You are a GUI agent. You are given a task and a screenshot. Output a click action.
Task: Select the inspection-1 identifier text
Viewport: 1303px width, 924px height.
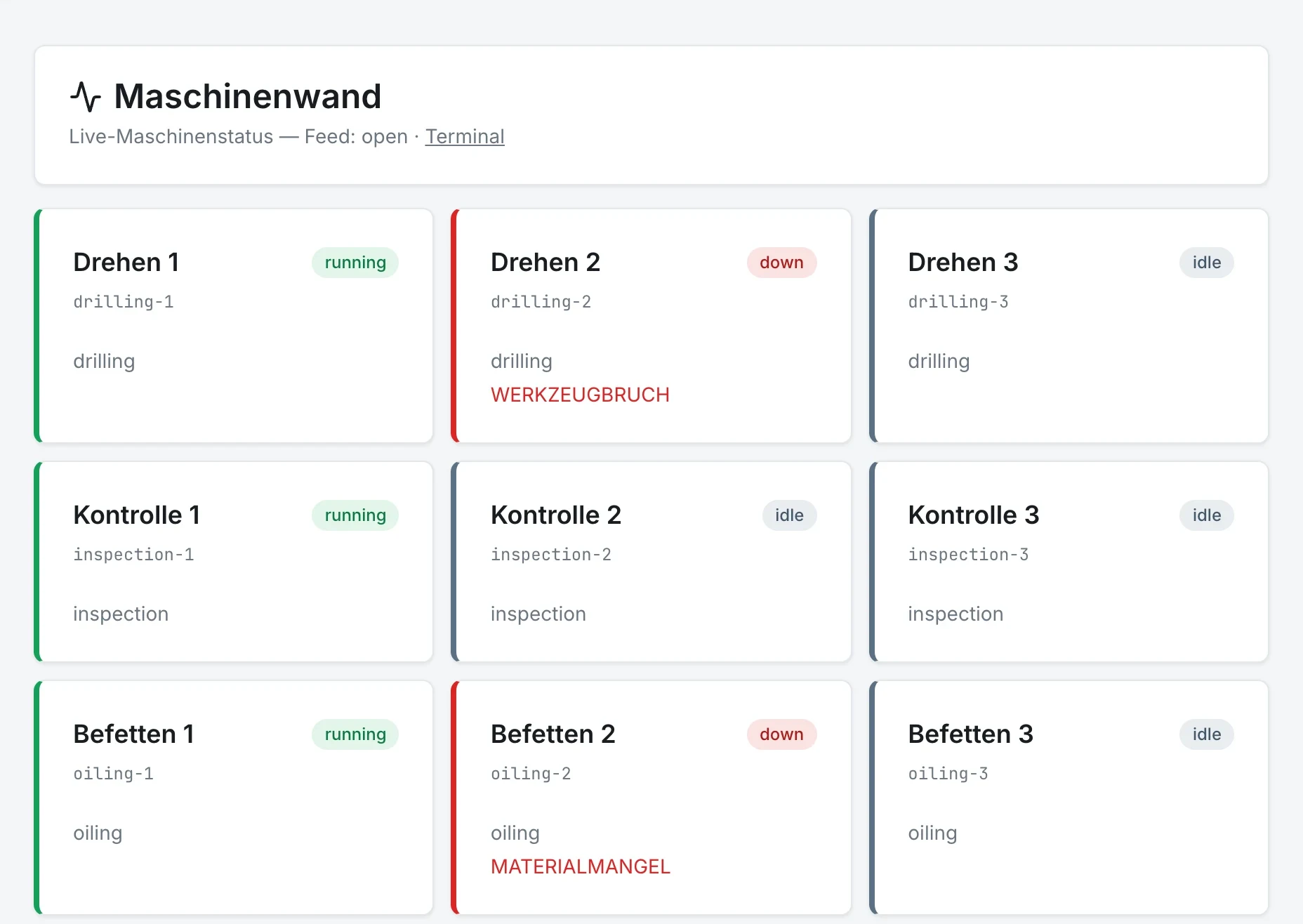click(x=134, y=555)
